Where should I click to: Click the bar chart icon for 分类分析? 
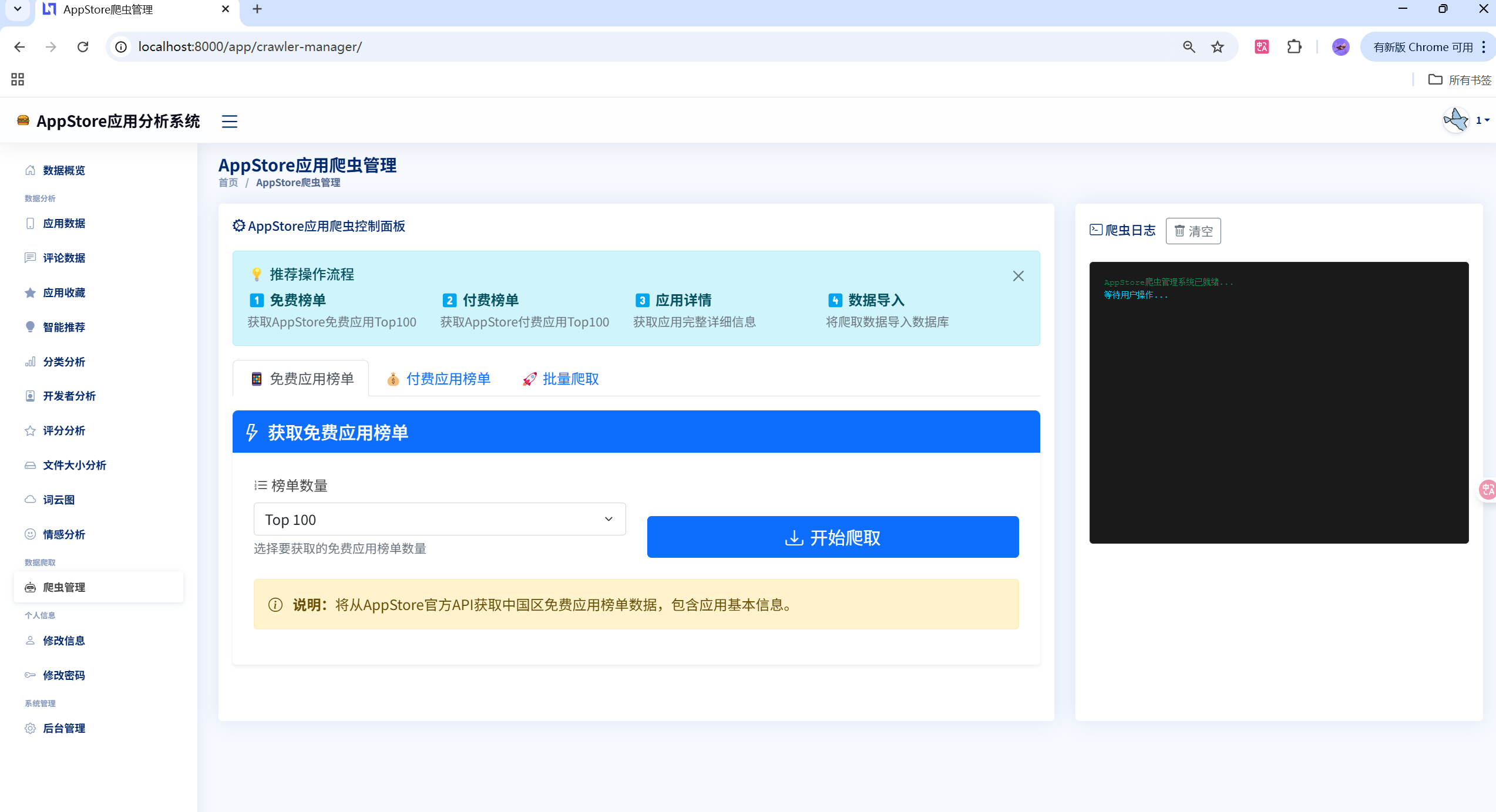pos(30,362)
